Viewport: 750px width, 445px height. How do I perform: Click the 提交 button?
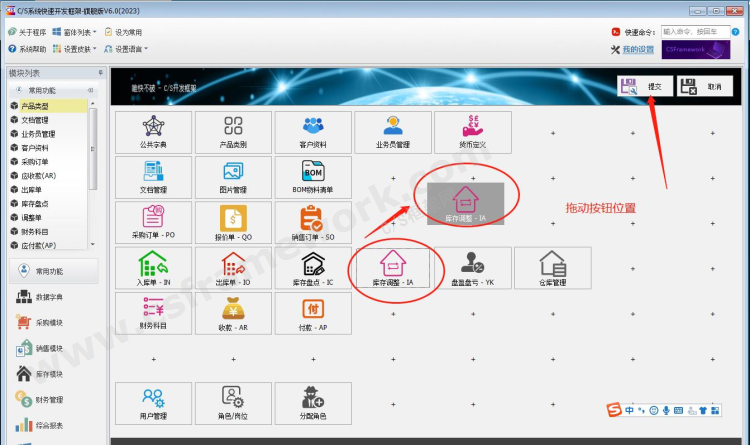pos(645,87)
